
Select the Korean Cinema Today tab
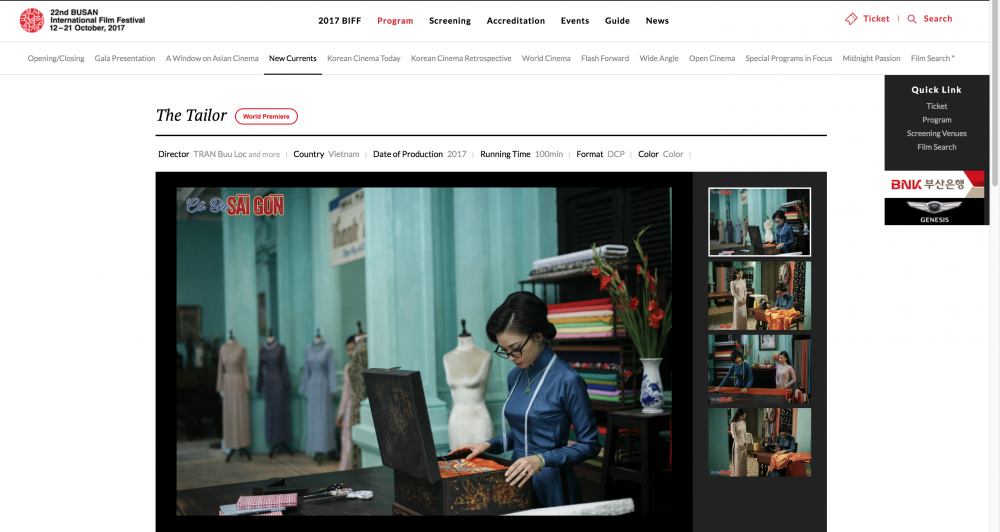click(x=364, y=59)
